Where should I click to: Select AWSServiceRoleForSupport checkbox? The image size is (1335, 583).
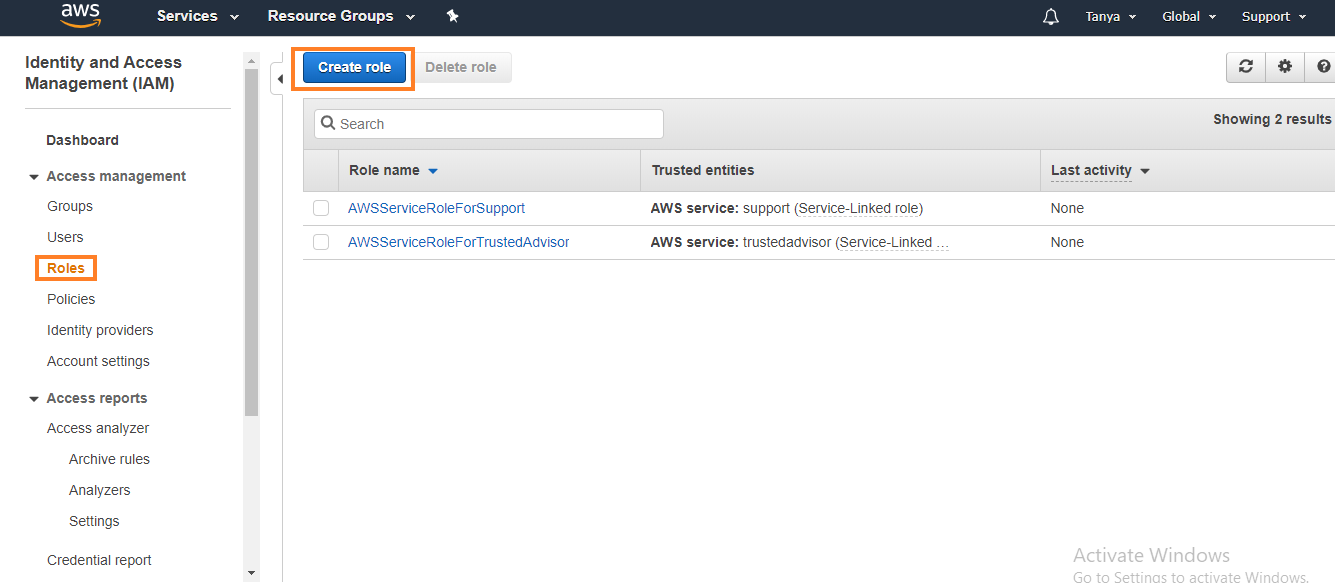point(321,208)
